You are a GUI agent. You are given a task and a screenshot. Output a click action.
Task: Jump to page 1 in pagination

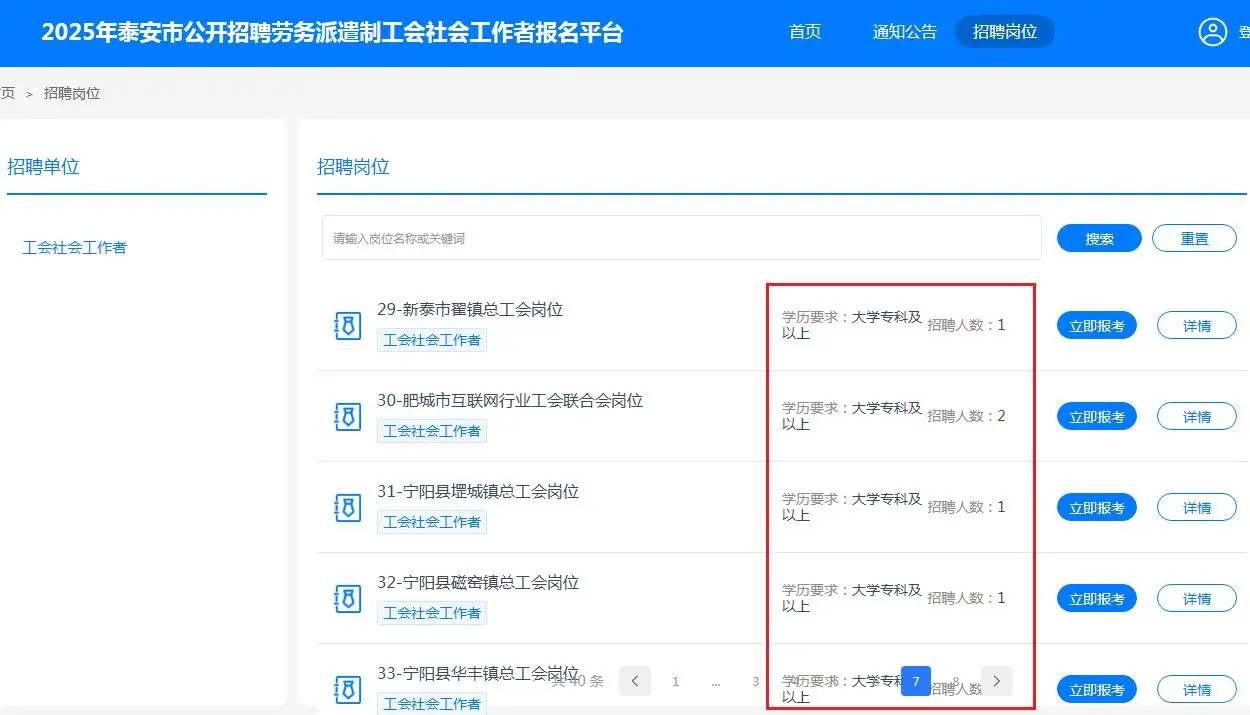[676, 681]
